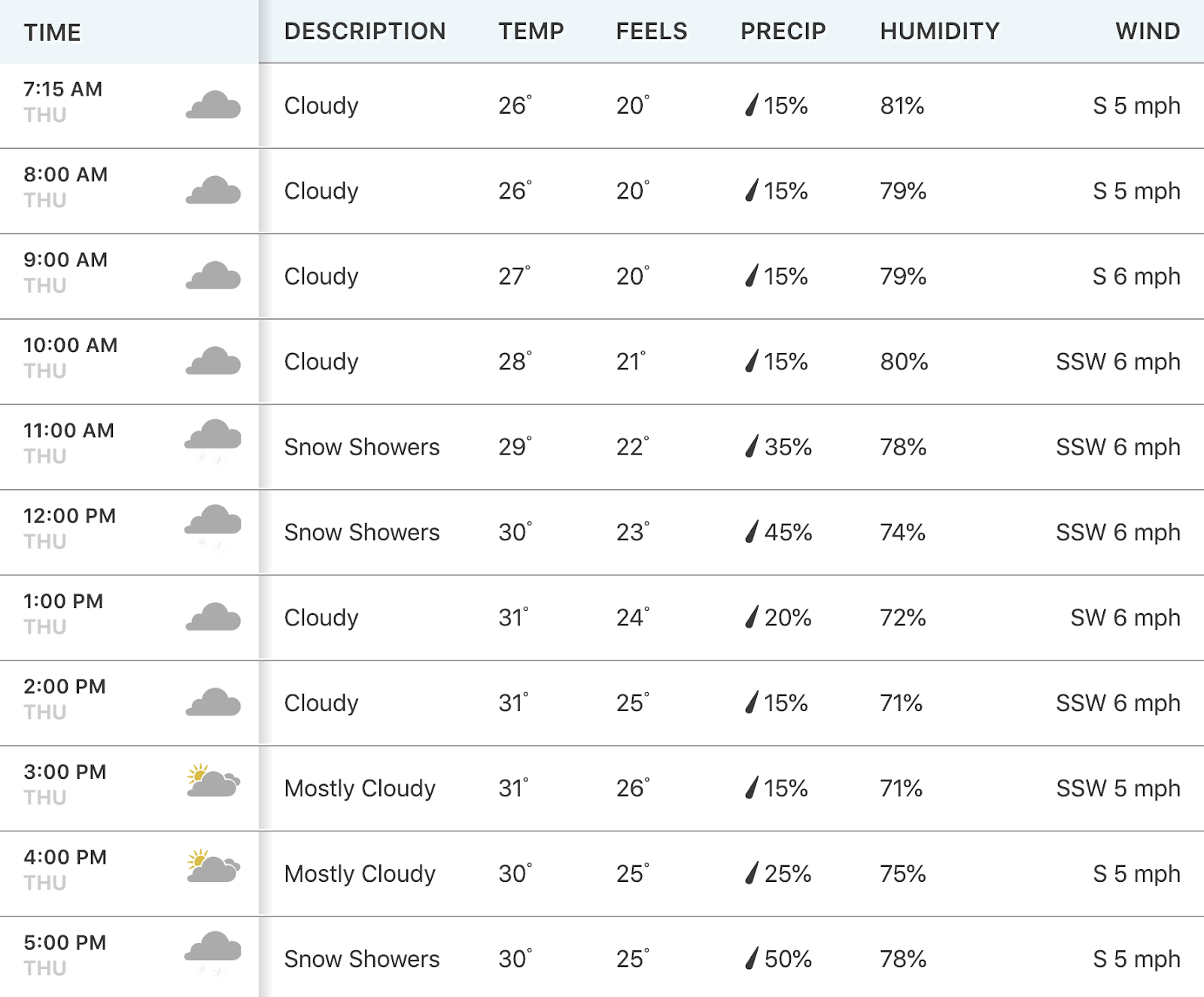Click the cloud icon in 9:00 AM row
Viewport: 1204px width, 997px height.
213,276
